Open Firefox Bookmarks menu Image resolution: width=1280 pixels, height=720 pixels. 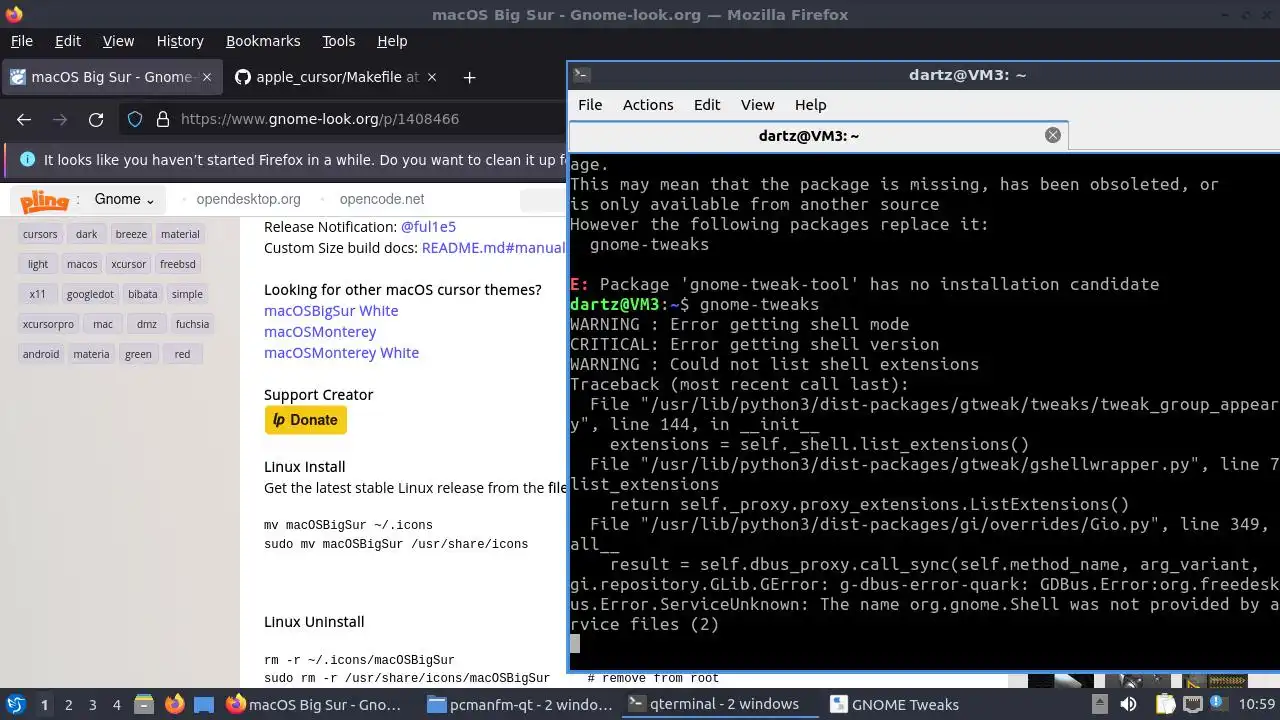coord(263,41)
